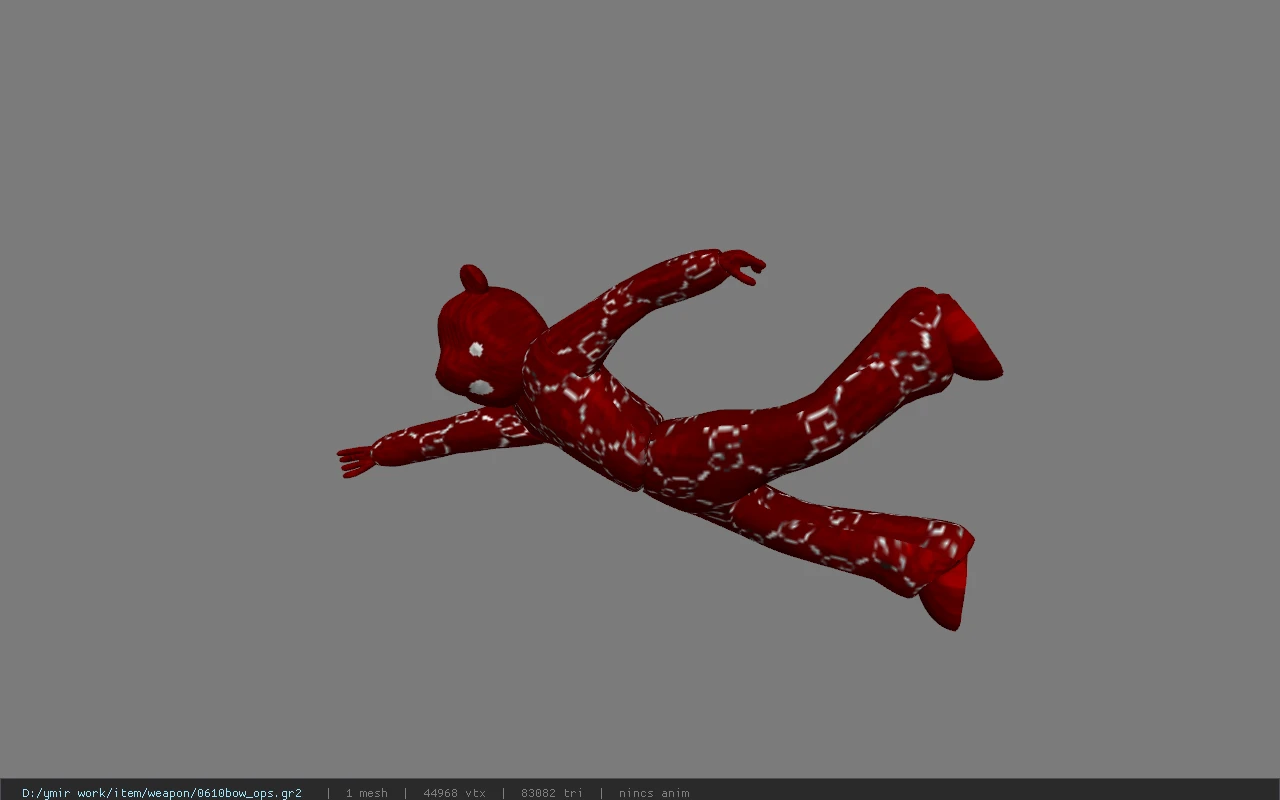Click the 'nincs anim' status entry
This screenshot has width=1280, height=800.
[x=654, y=793]
